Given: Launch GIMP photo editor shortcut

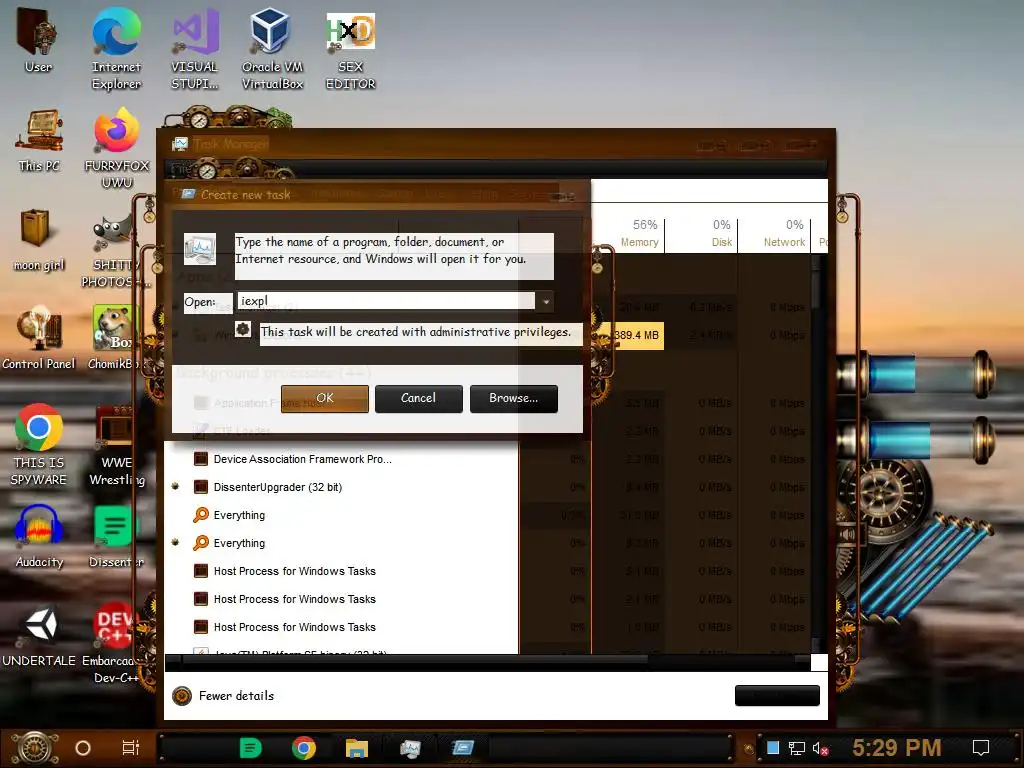Looking at the screenshot, I should click(116, 251).
